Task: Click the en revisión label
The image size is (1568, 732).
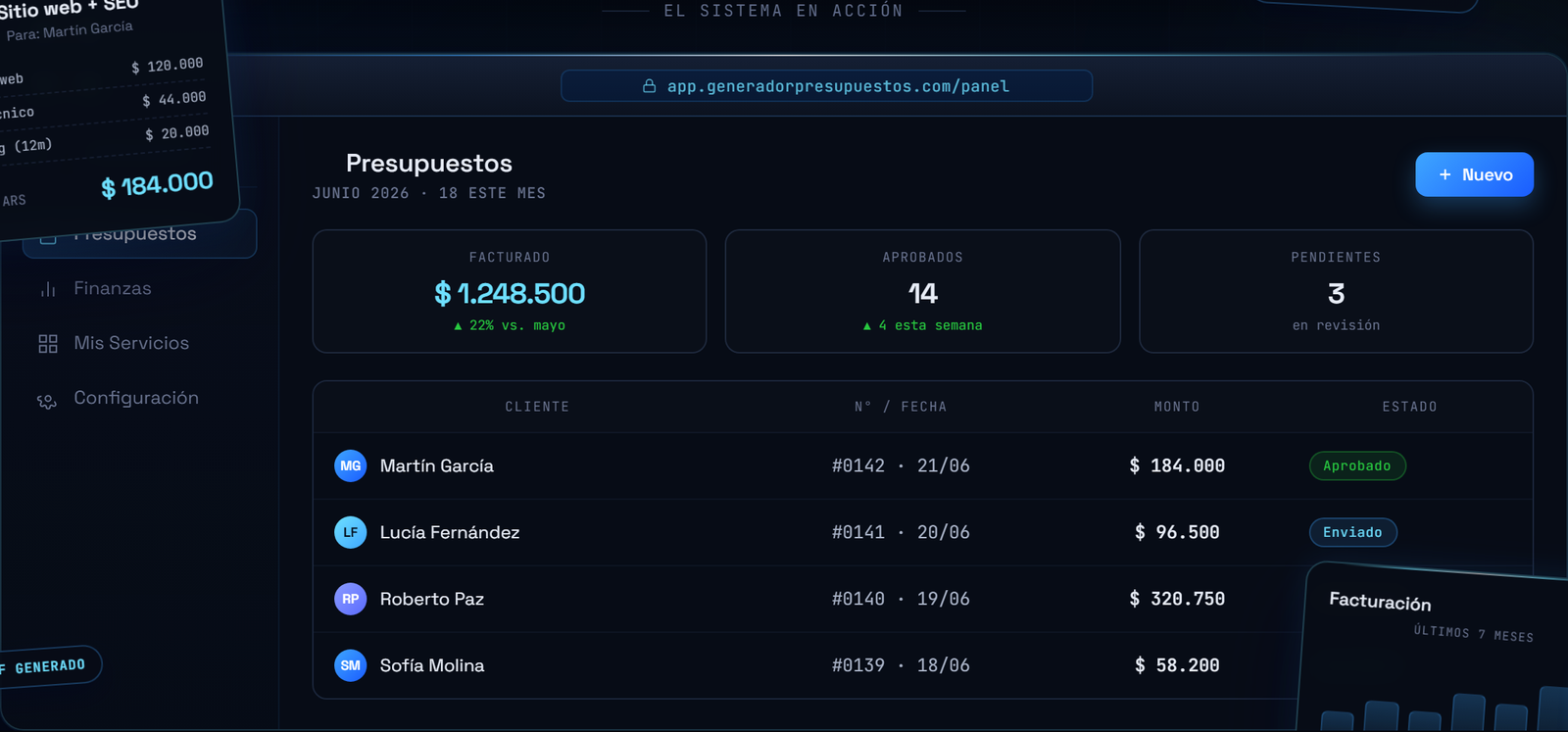Action: pyautogui.click(x=1336, y=325)
